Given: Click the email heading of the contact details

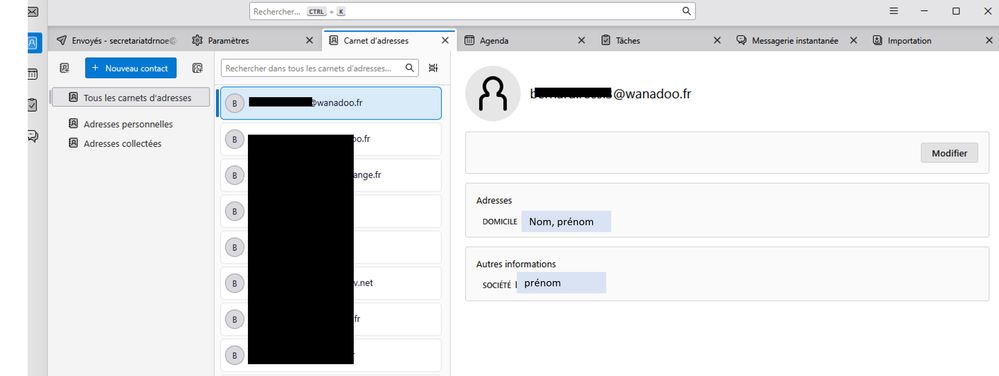Looking at the screenshot, I should click(x=611, y=94).
